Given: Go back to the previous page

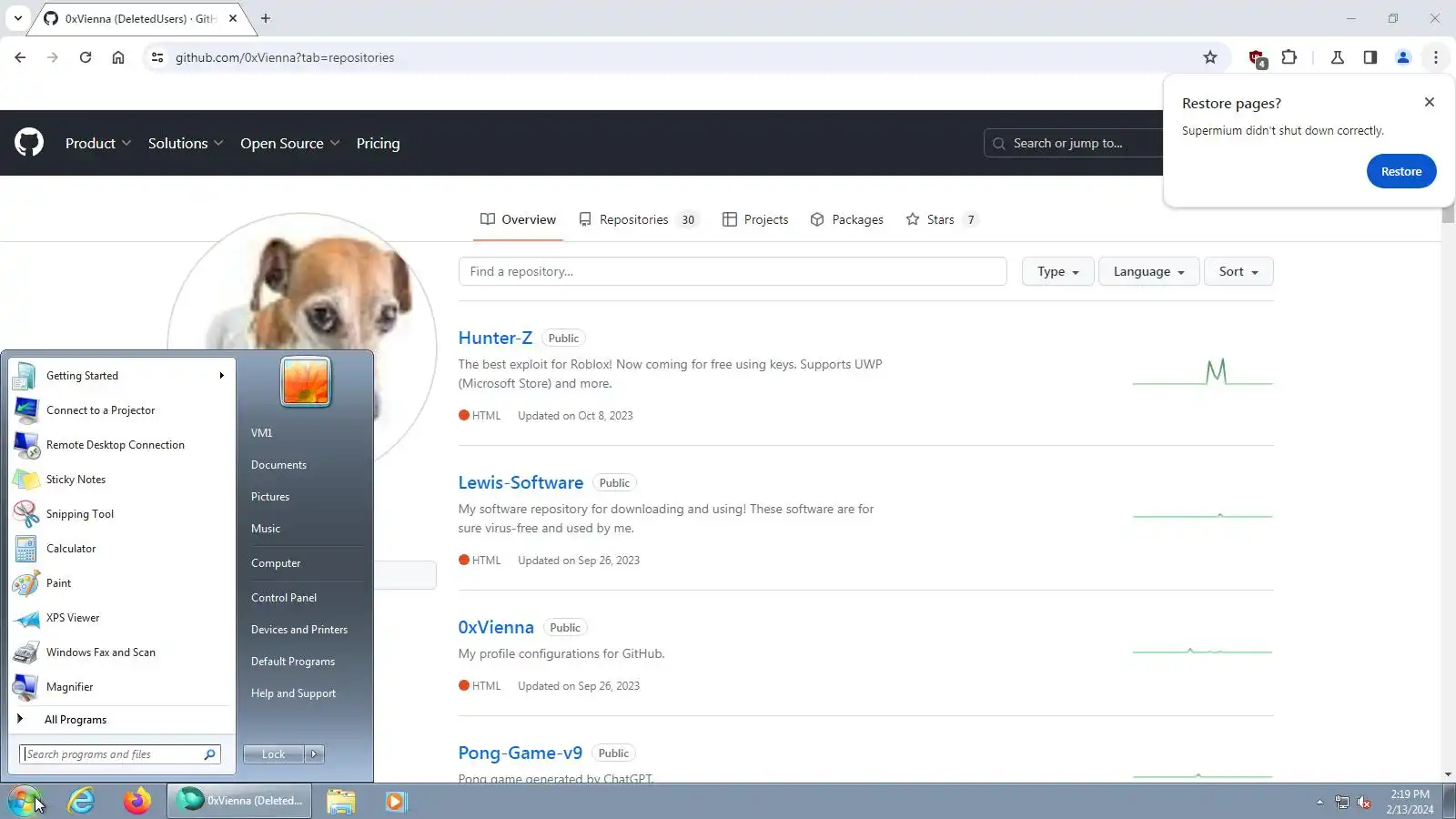Looking at the screenshot, I should pos(20,57).
